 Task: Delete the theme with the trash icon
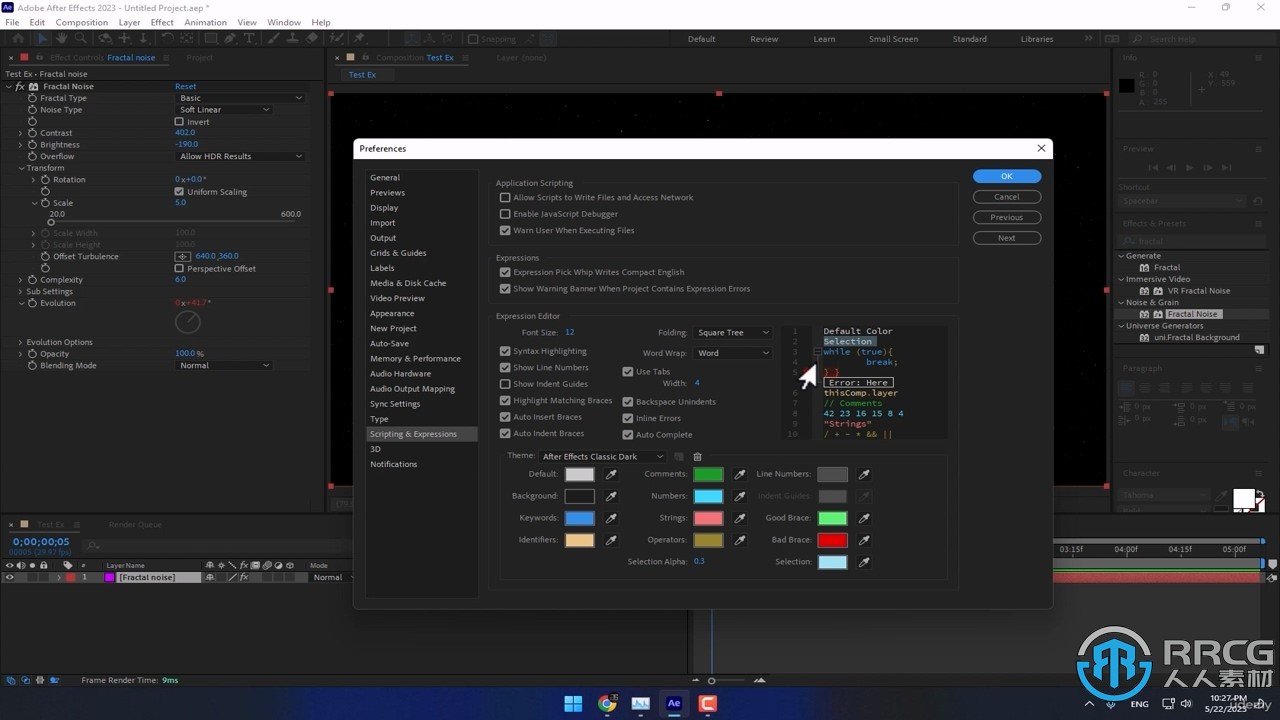click(698, 456)
